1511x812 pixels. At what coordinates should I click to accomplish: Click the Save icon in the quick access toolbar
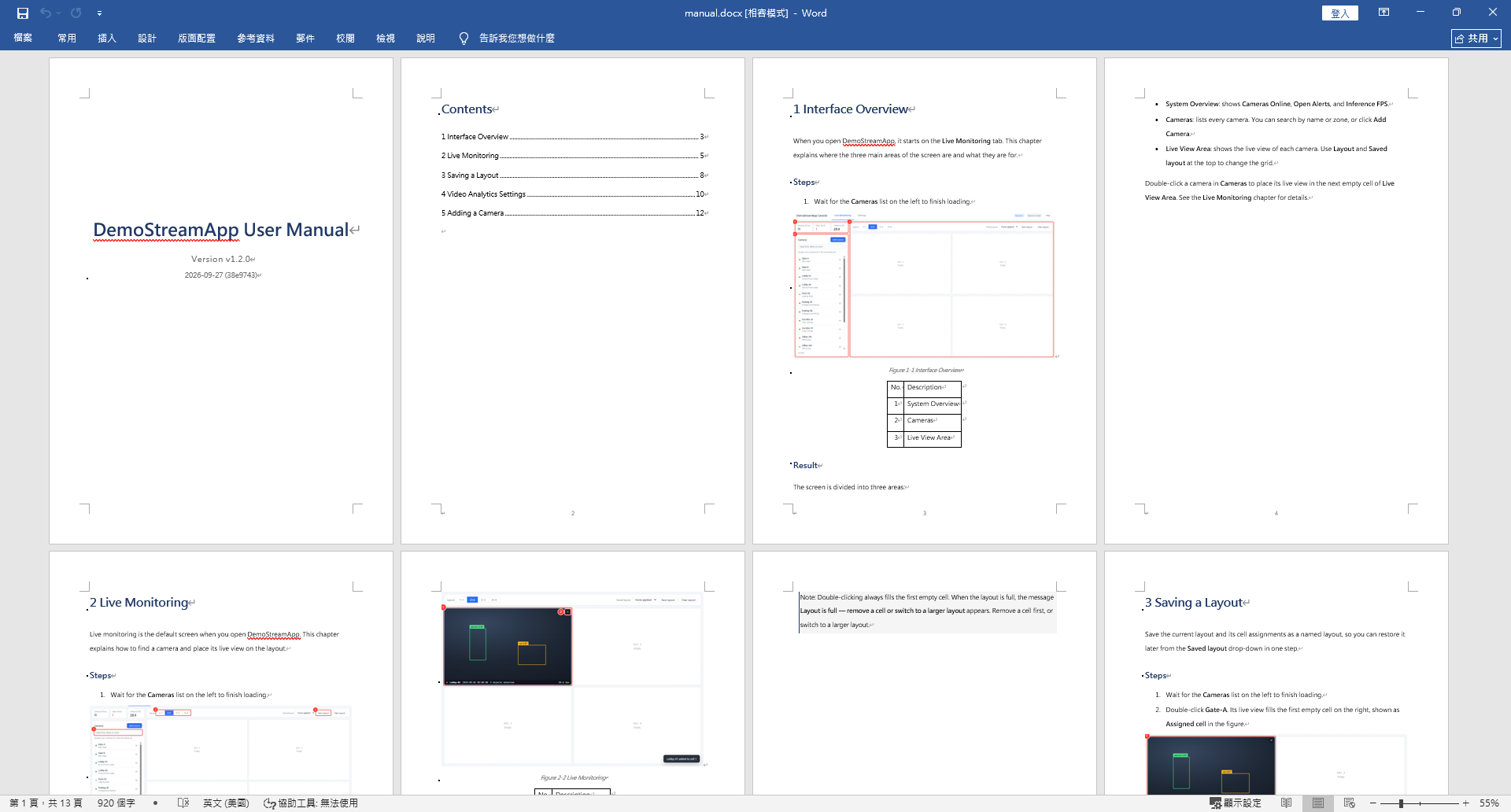(23, 13)
